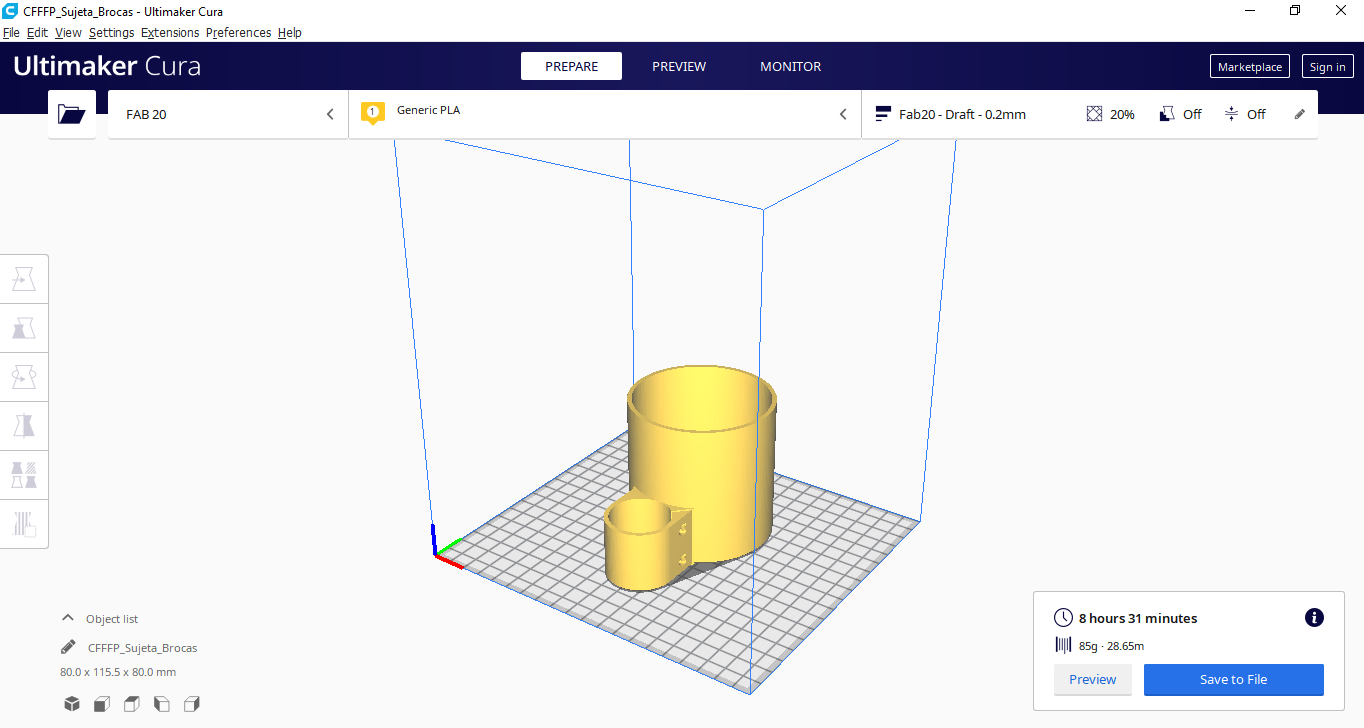Open Per Model Settings tool
Image resolution: width=1364 pixels, height=728 pixels.
[x=24, y=474]
